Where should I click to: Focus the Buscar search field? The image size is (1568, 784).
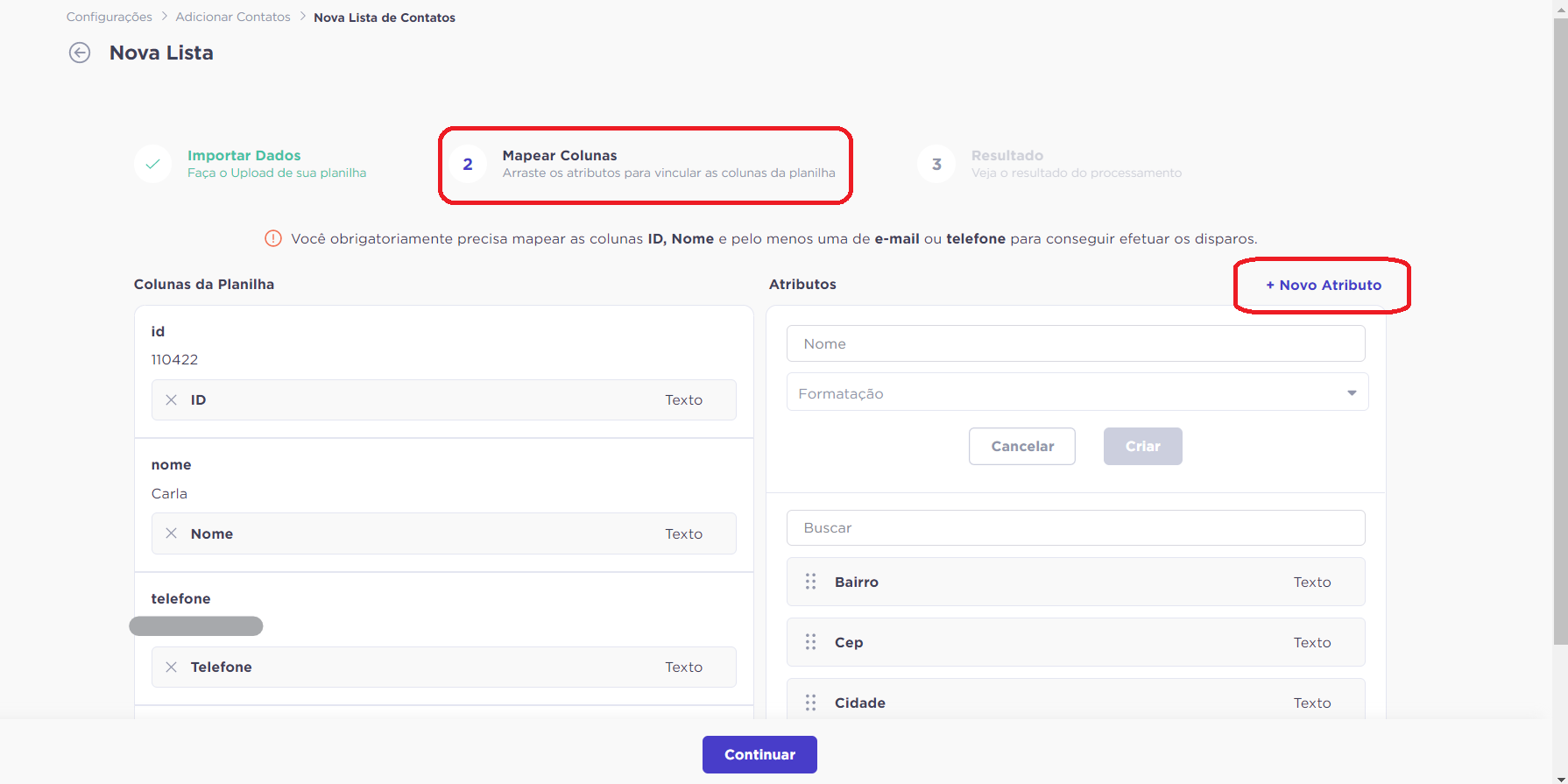[1076, 527]
